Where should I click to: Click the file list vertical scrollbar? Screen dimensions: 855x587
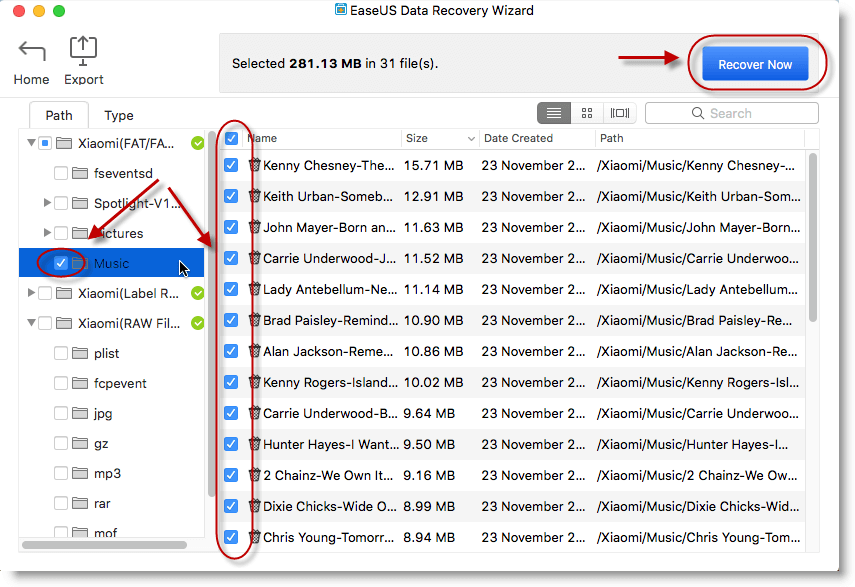812,238
